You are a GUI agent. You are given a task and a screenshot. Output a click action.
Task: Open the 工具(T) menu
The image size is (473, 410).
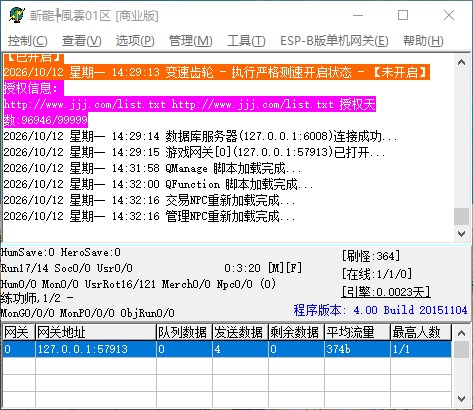tap(246, 41)
